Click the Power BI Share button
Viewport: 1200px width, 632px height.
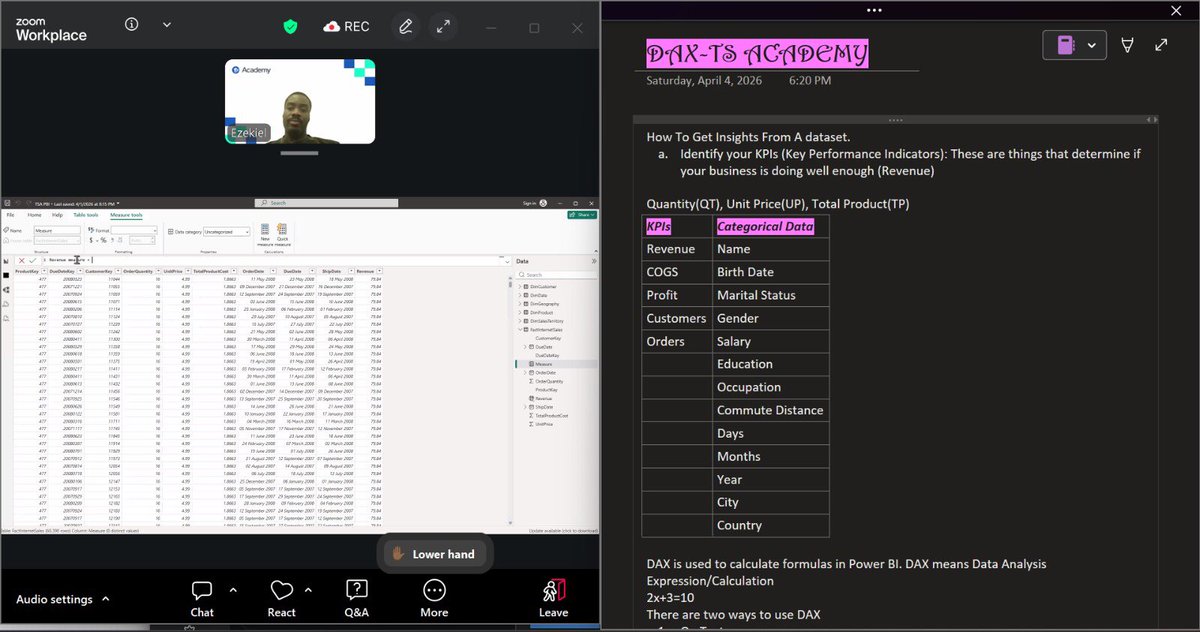pyautogui.click(x=582, y=215)
